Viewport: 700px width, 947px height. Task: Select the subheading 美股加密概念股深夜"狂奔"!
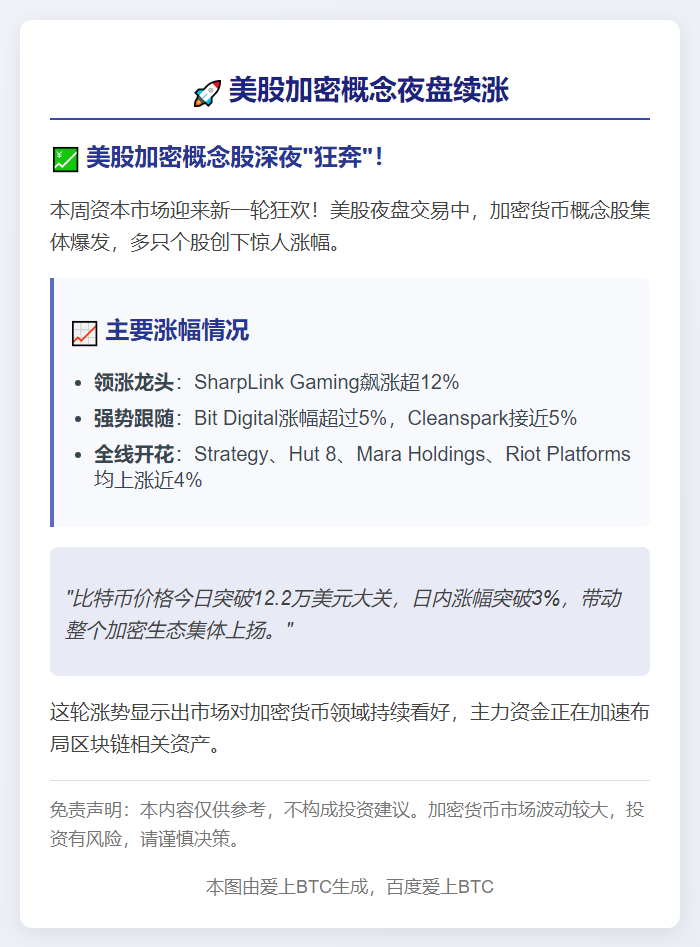click(235, 158)
